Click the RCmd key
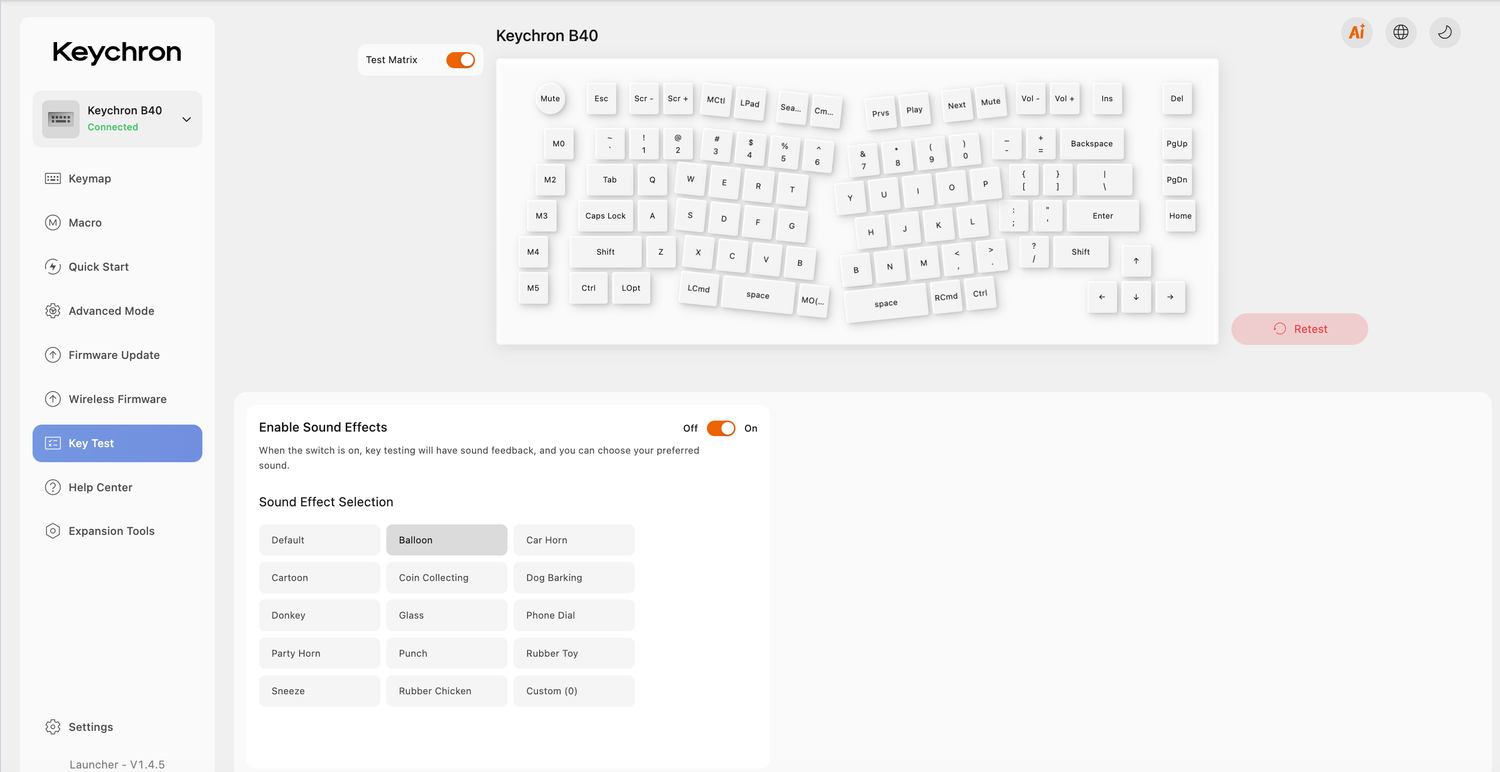This screenshot has height=772, width=1500. 946,297
